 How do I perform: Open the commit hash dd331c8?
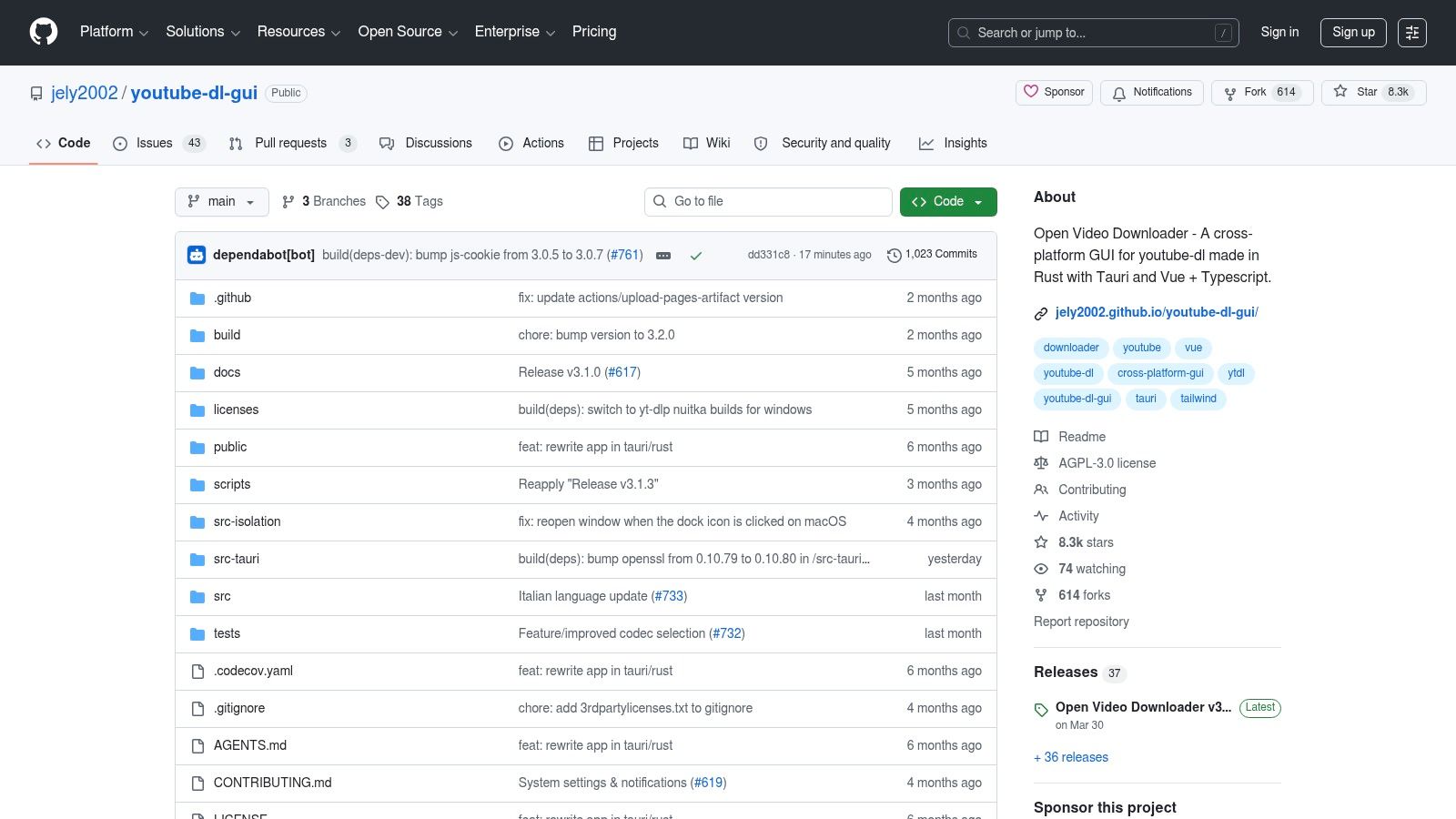(x=769, y=255)
